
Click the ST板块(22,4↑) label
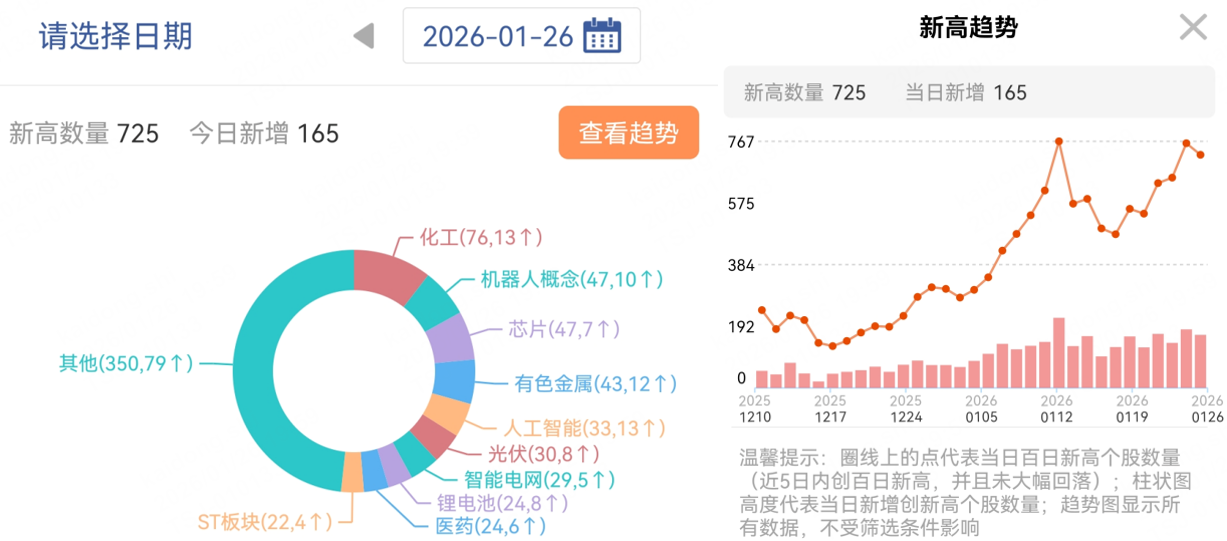coord(264,522)
